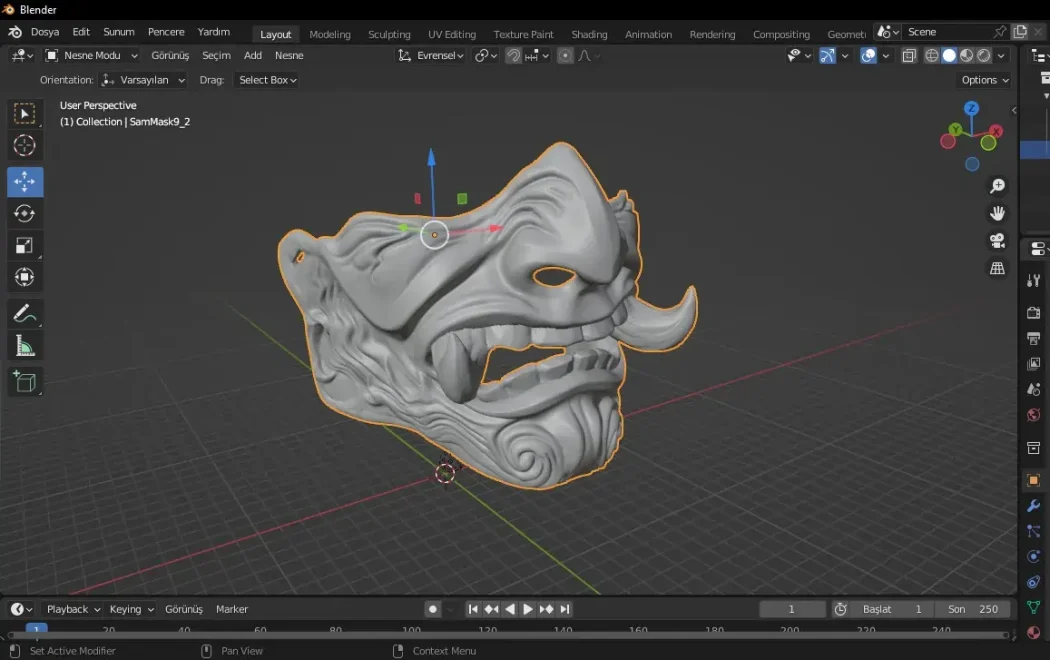Click the Son end frame field
The image size is (1050, 660).
[x=973, y=609]
